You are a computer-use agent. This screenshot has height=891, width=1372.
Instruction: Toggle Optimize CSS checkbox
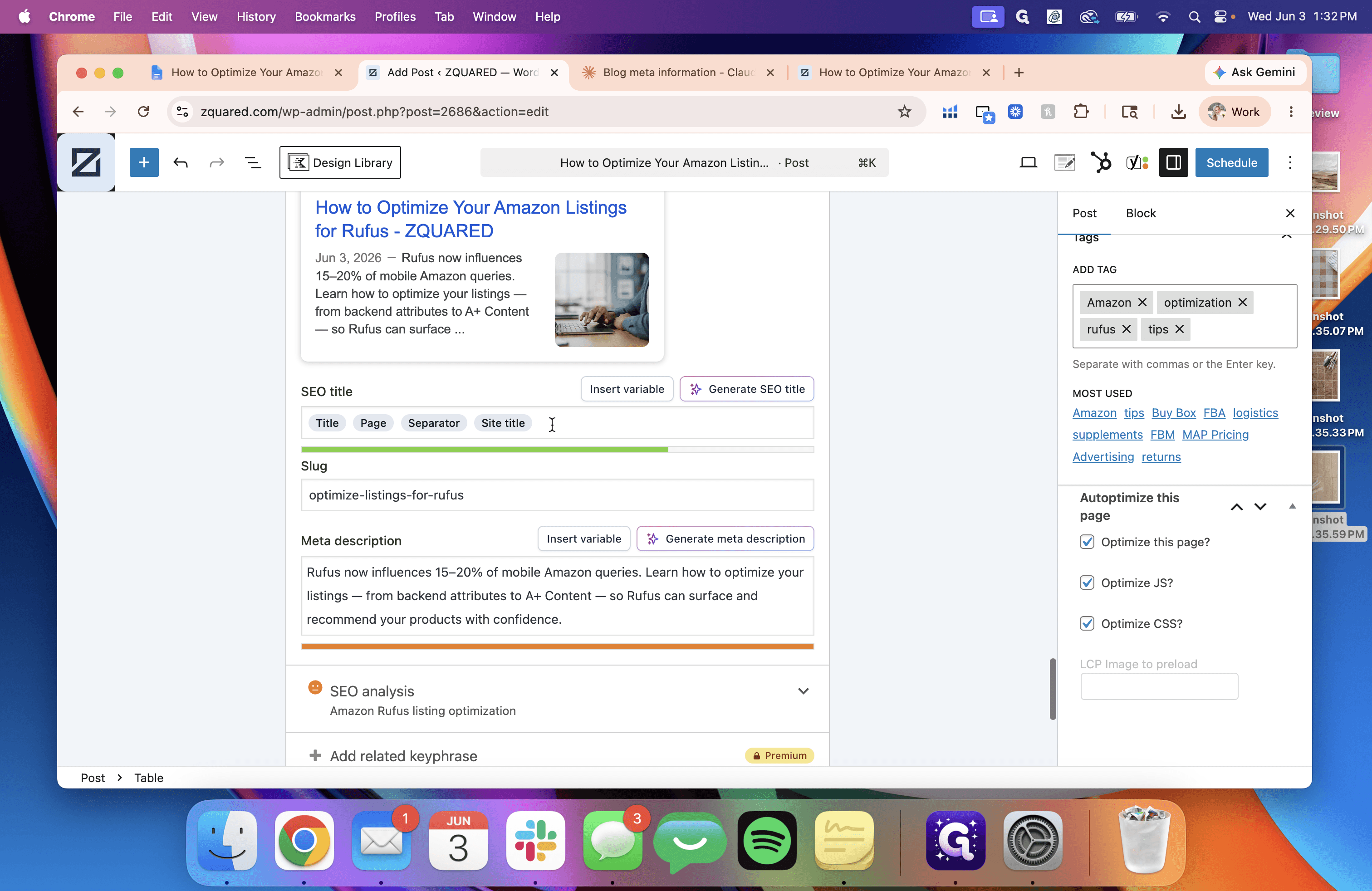(x=1087, y=624)
